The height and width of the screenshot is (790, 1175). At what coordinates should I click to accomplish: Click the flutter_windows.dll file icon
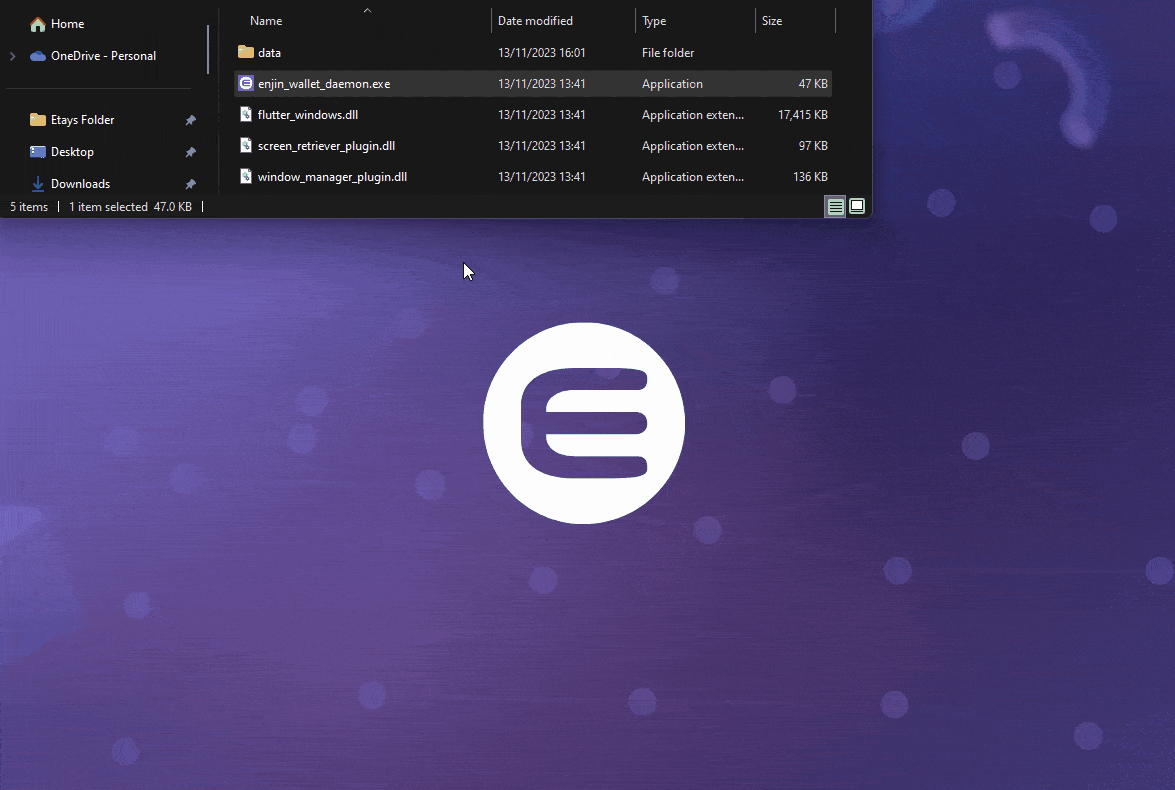[246, 114]
